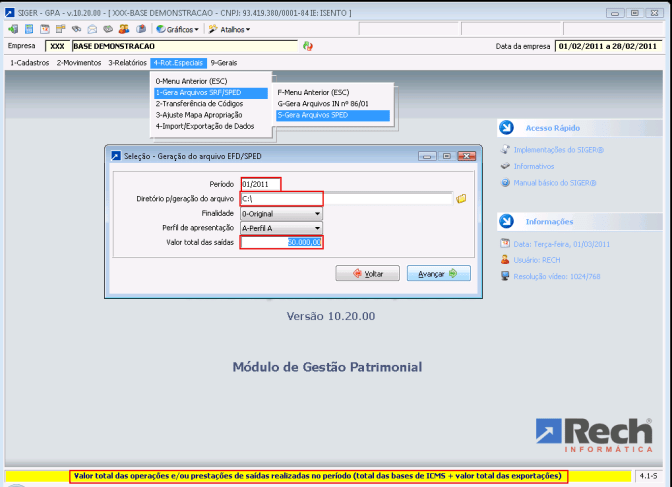Click the BASE DEMONSTRACAO company name field
The image size is (672, 487).
click(x=185, y=46)
